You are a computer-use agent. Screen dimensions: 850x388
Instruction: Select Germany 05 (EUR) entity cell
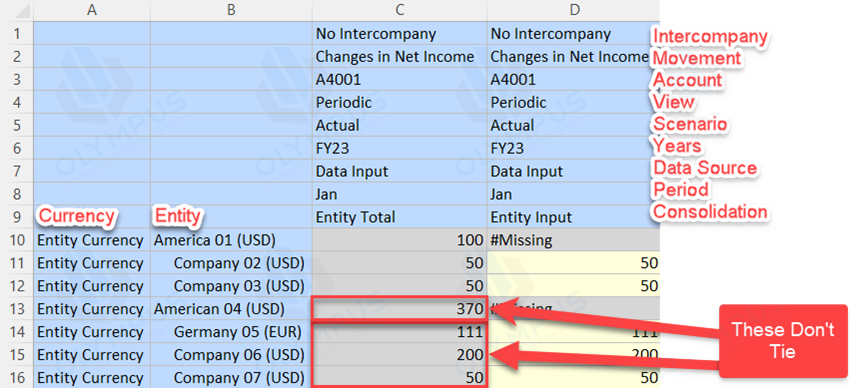[x=231, y=332]
